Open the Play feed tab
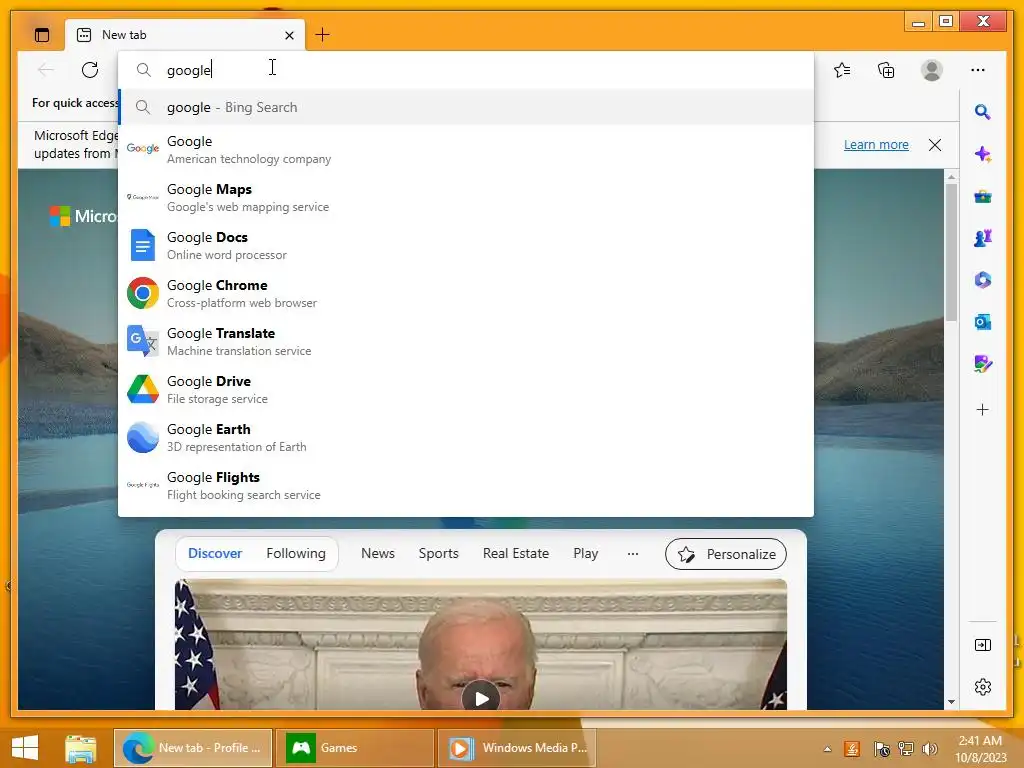The width and height of the screenshot is (1024, 768). pos(586,553)
